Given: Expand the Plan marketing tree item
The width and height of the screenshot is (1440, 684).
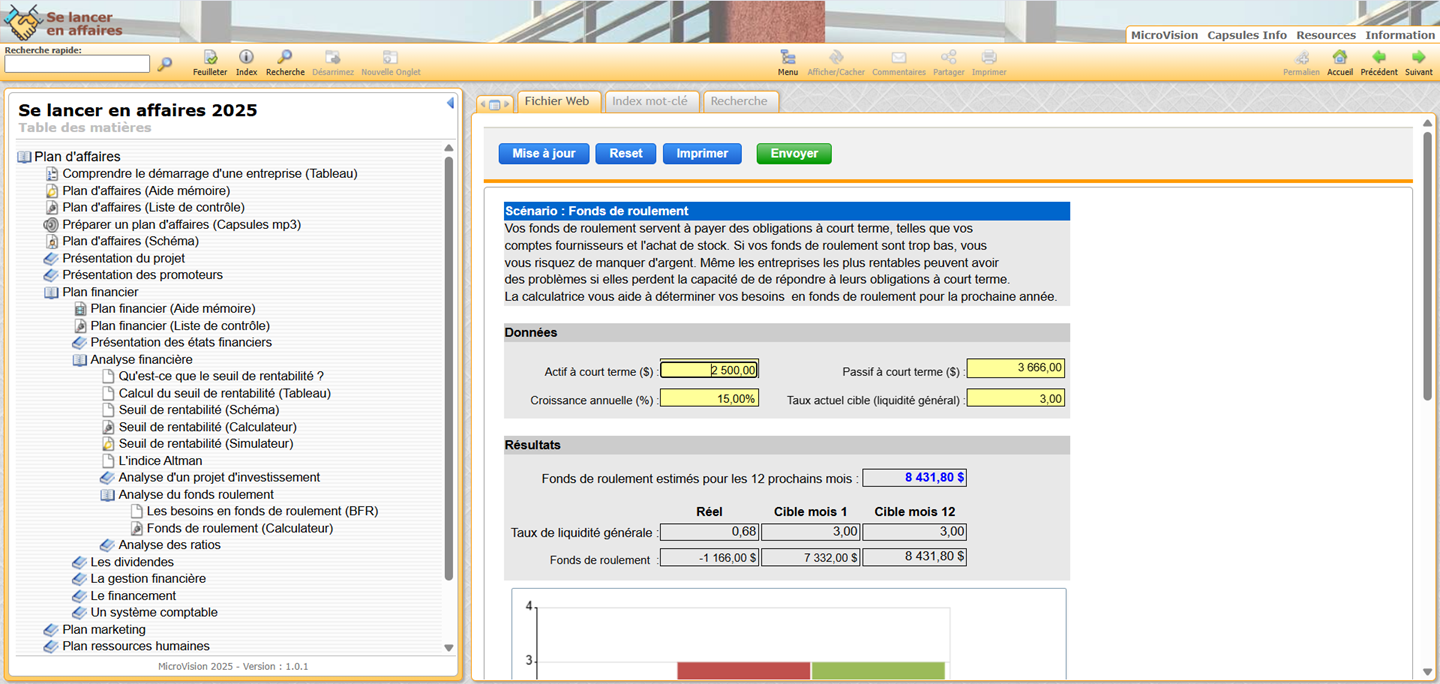Looking at the screenshot, I should point(52,630).
